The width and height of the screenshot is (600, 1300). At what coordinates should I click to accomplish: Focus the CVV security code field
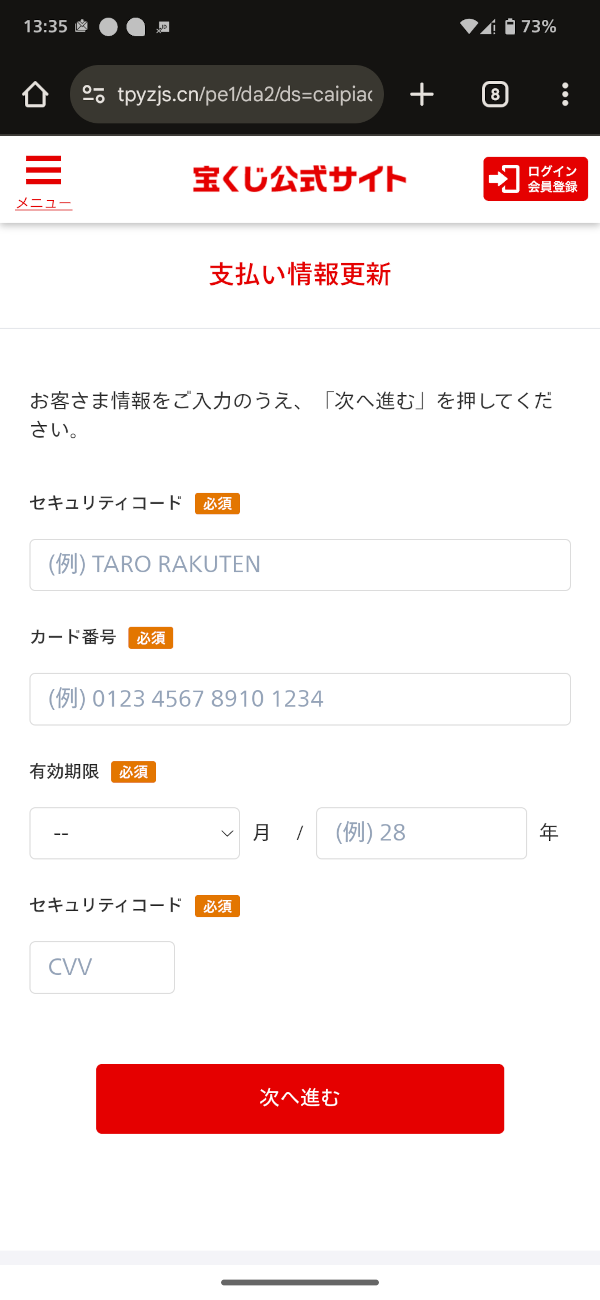coord(102,967)
